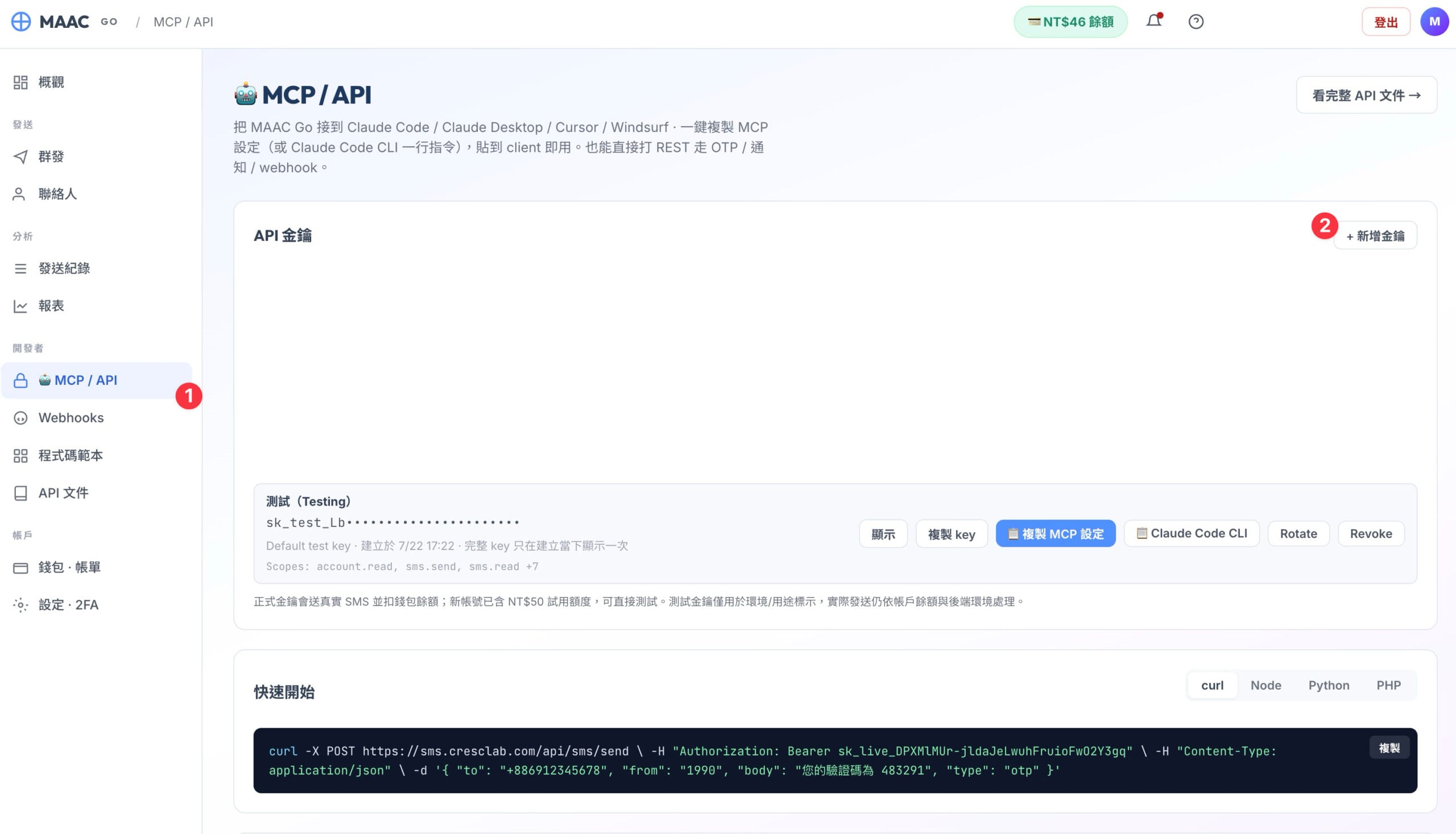1456x834 pixels.
Task: Revoke the Testing API key
Action: [x=1371, y=534]
